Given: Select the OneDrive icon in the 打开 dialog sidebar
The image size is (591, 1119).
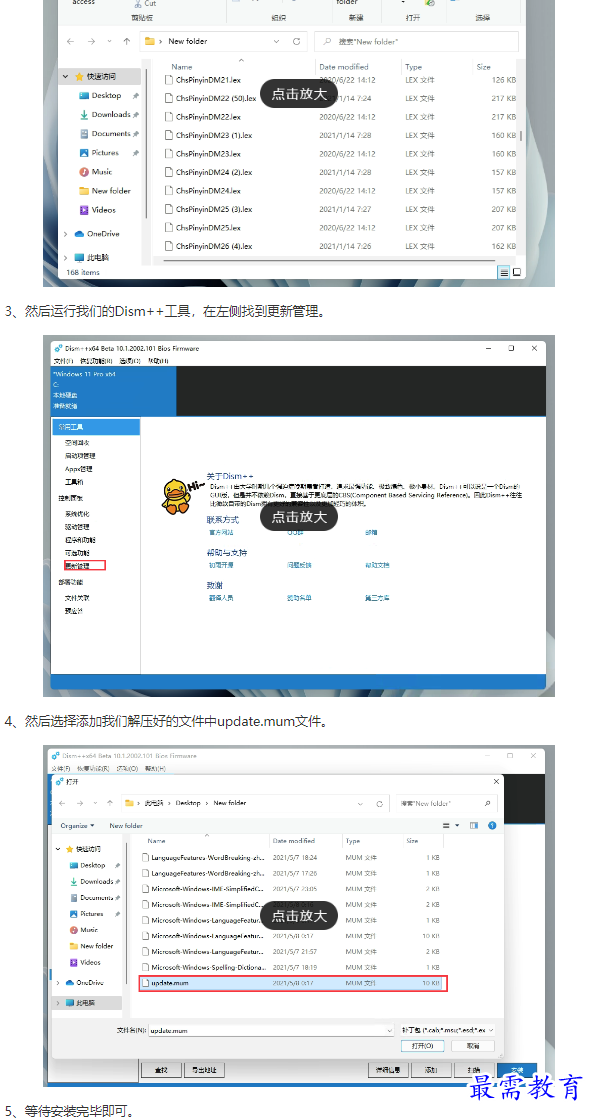Looking at the screenshot, I should (x=70, y=983).
